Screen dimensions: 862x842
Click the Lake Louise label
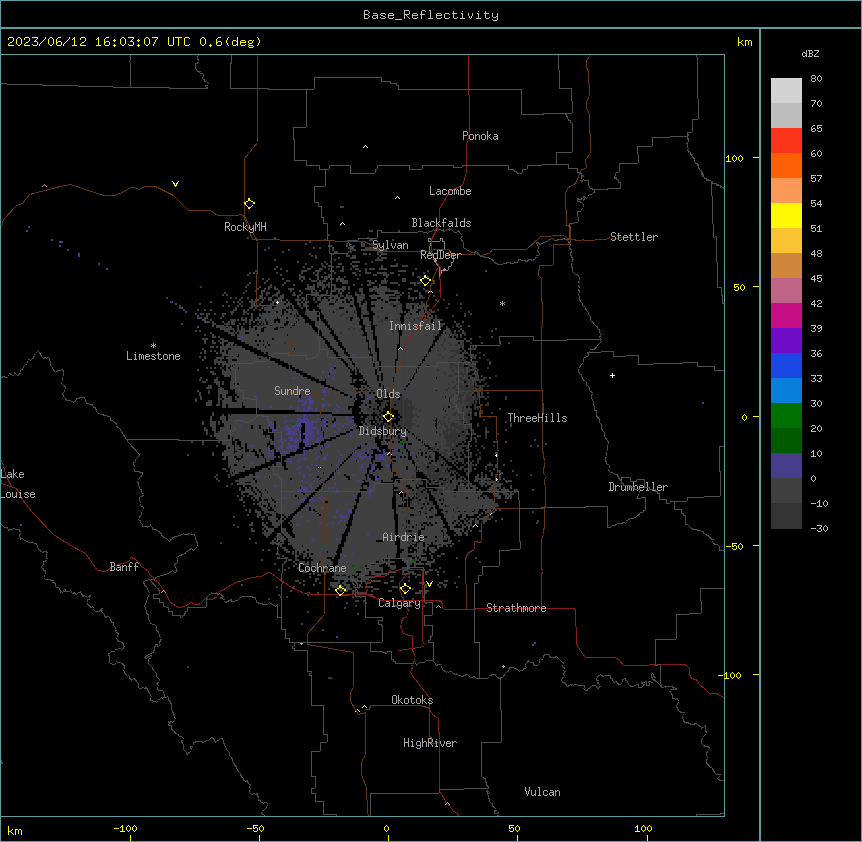18,484
